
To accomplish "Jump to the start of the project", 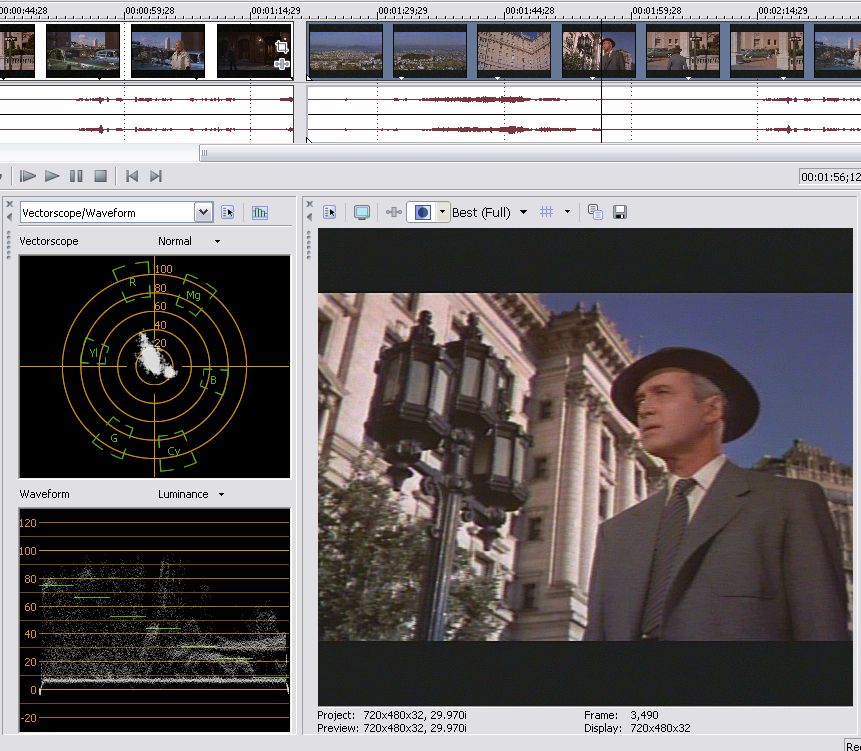I will pyautogui.click(x=132, y=176).
